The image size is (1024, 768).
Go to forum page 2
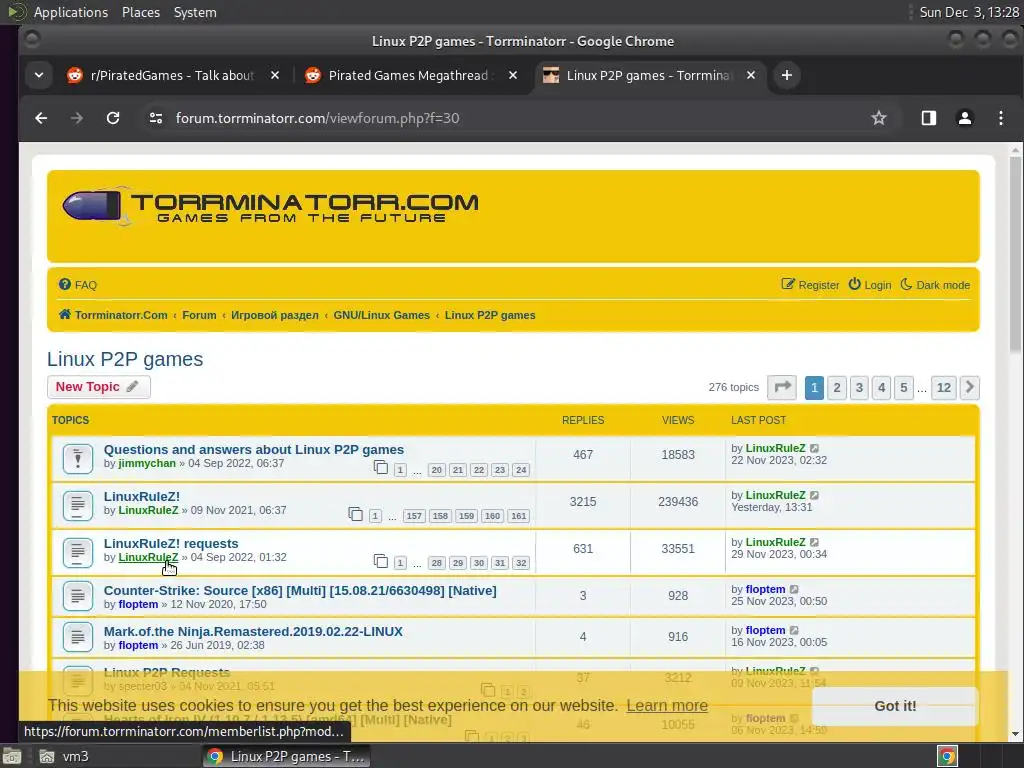coord(837,387)
